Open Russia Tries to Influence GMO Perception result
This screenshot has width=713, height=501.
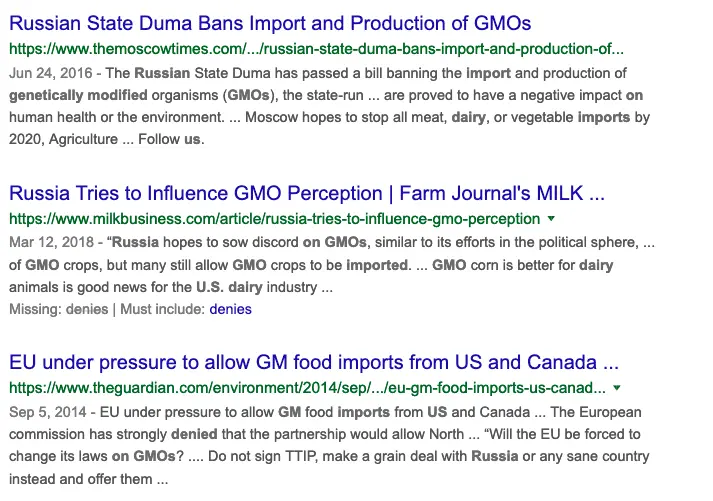(307, 193)
